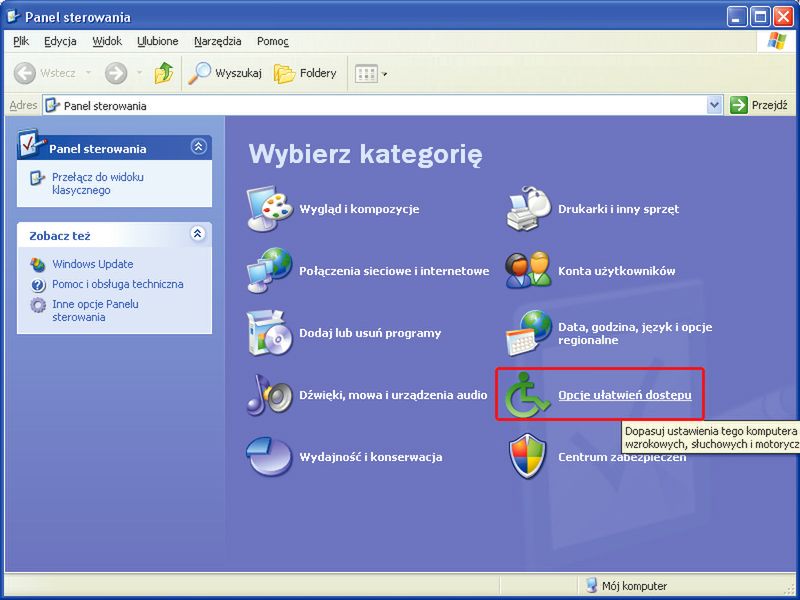Click the Windows flag logo in menu bar

(x=777, y=41)
